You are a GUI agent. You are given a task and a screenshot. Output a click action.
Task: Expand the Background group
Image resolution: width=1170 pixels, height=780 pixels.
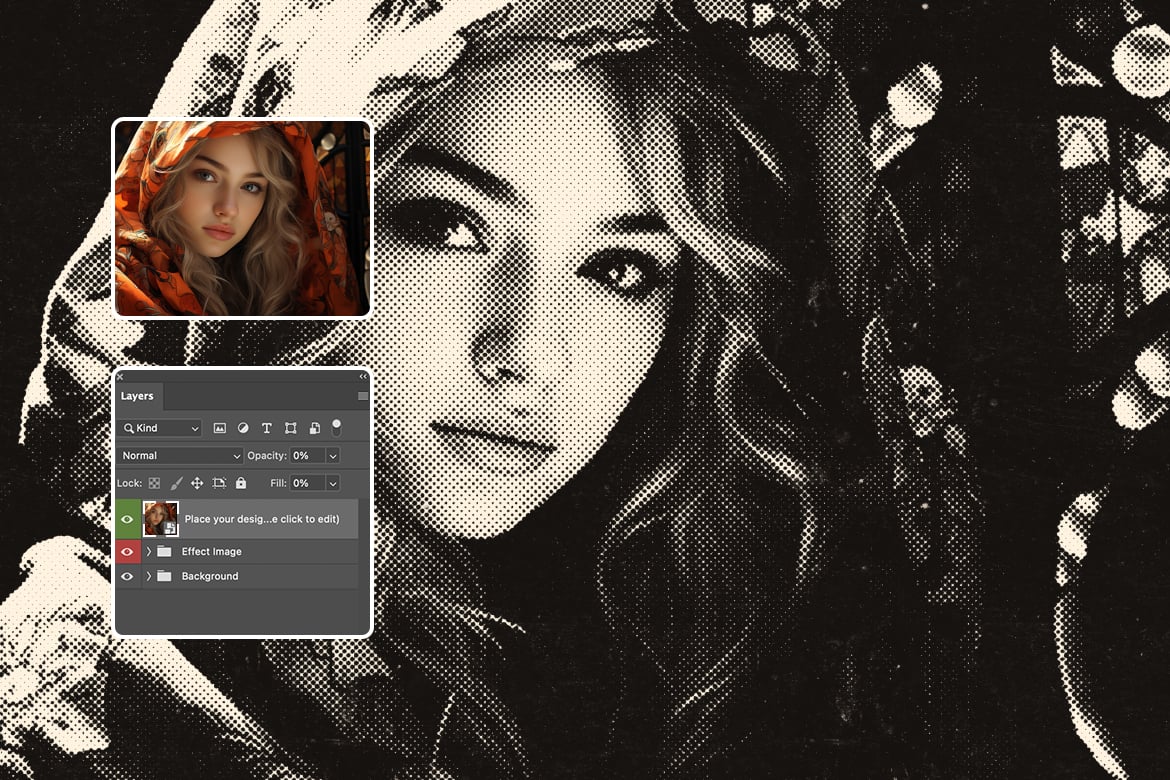pyautogui.click(x=148, y=576)
